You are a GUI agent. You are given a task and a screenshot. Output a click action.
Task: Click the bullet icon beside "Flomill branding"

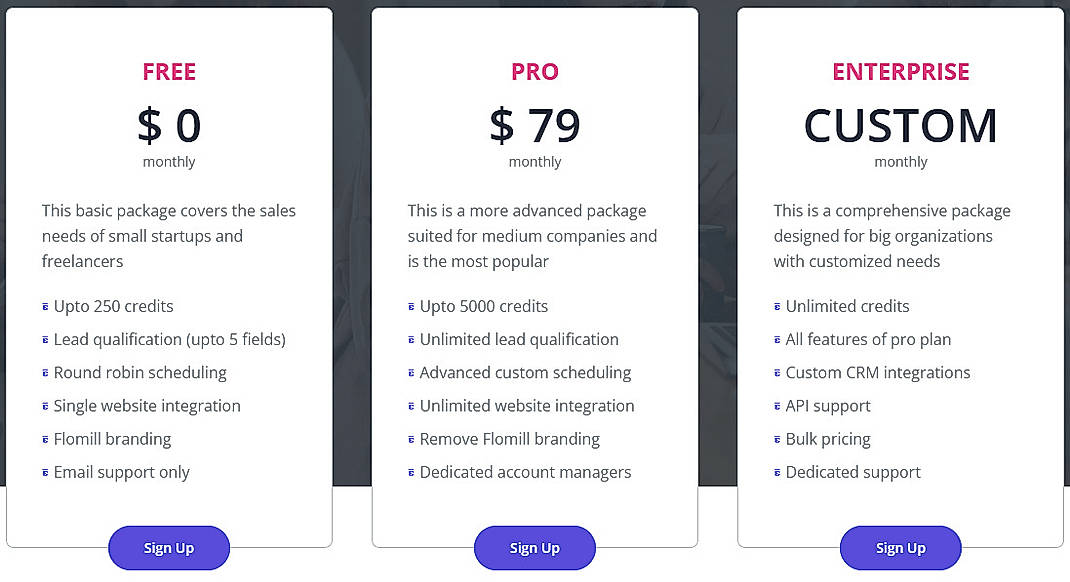click(44, 439)
